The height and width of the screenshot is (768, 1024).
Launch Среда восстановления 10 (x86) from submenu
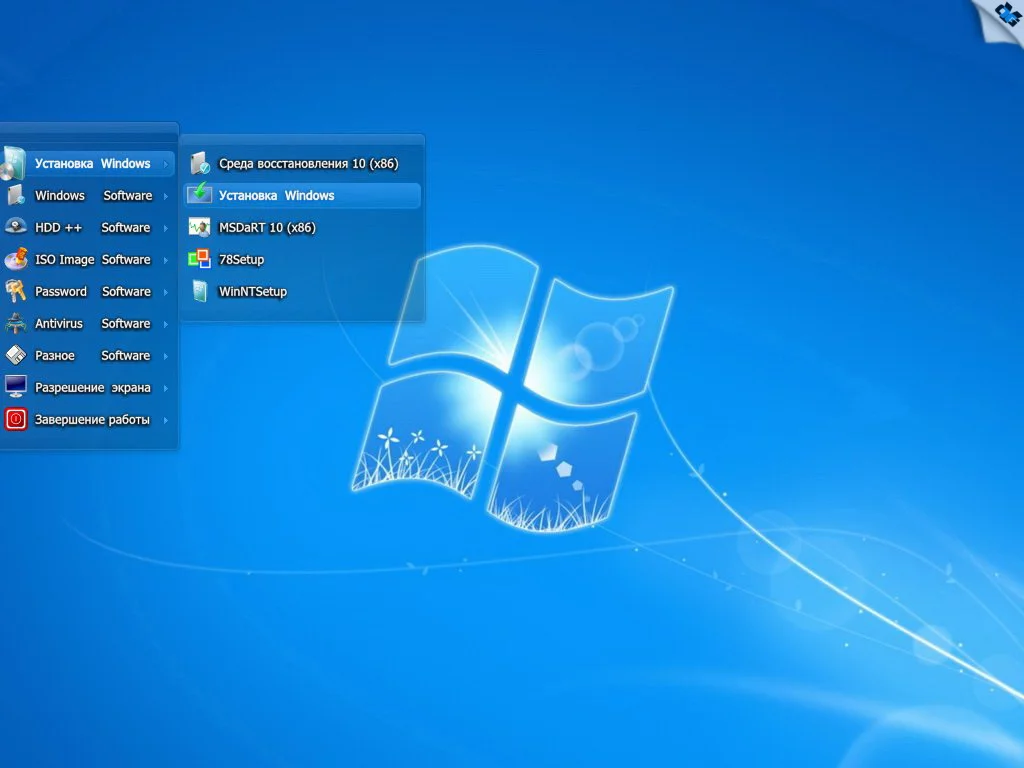pos(302,163)
